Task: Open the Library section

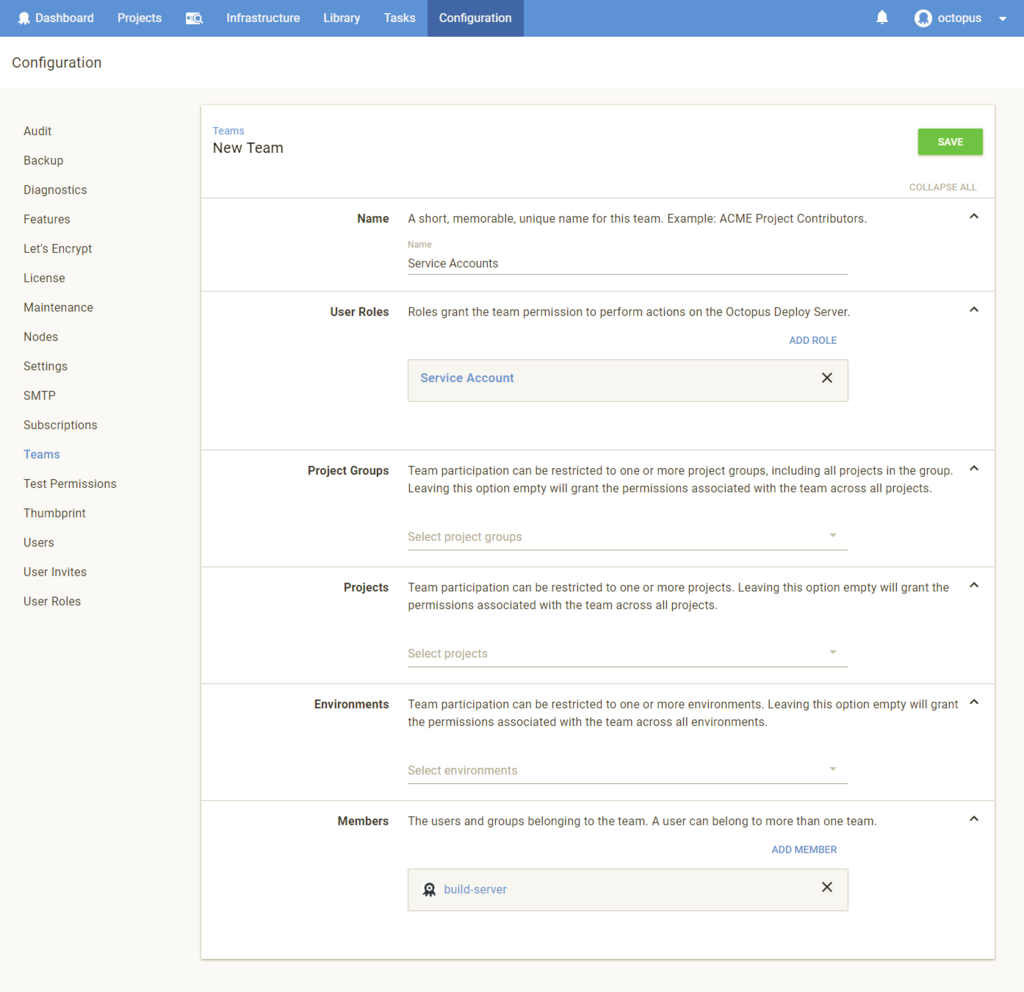Action: pos(341,17)
